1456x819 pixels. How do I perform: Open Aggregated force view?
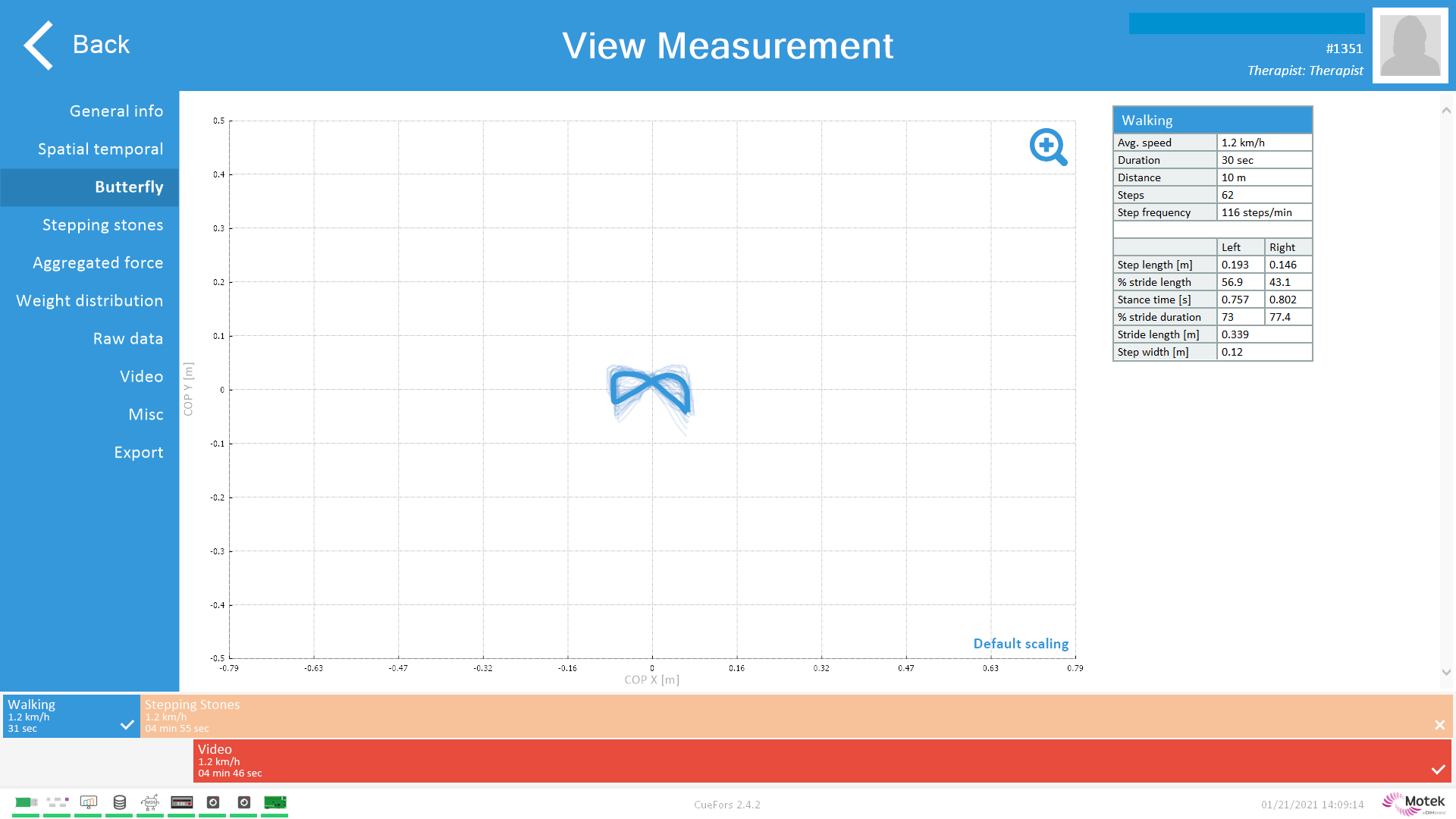point(98,263)
